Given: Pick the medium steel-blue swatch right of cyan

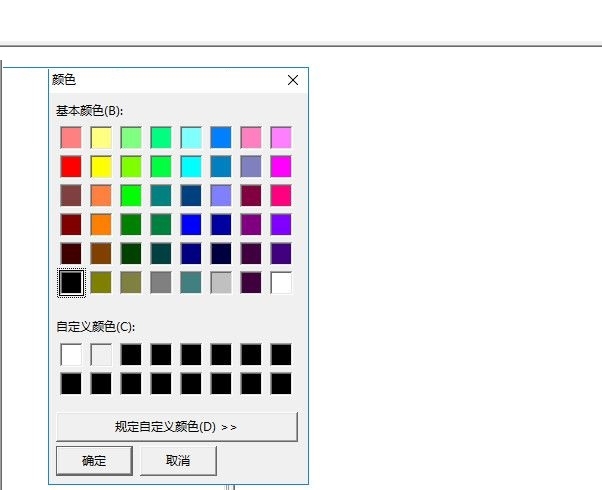Looking at the screenshot, I should click(221, 167).
